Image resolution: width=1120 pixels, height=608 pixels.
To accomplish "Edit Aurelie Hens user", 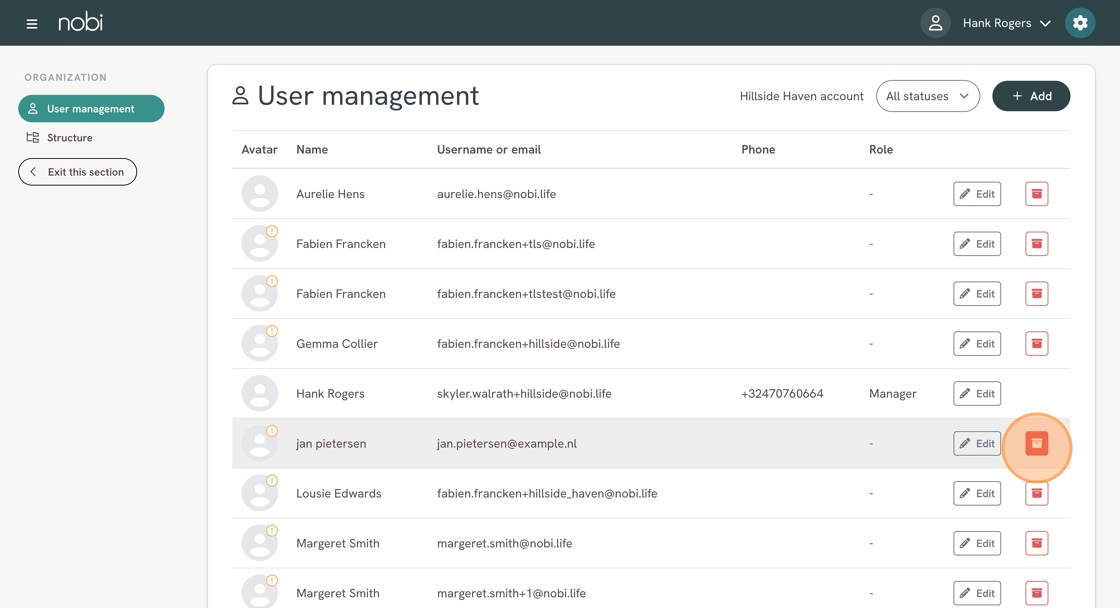I will coord(977,194).
